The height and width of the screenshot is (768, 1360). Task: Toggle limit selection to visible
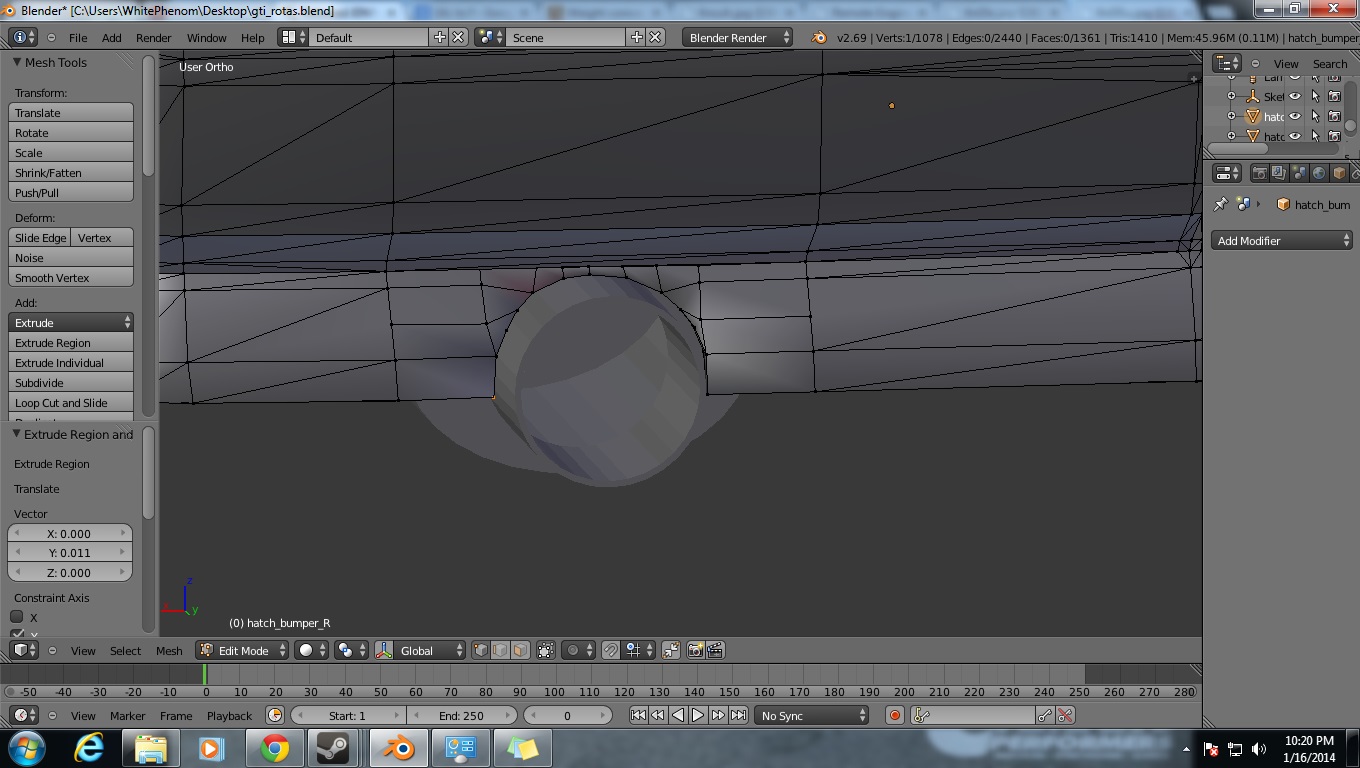(x=546, y=651)
